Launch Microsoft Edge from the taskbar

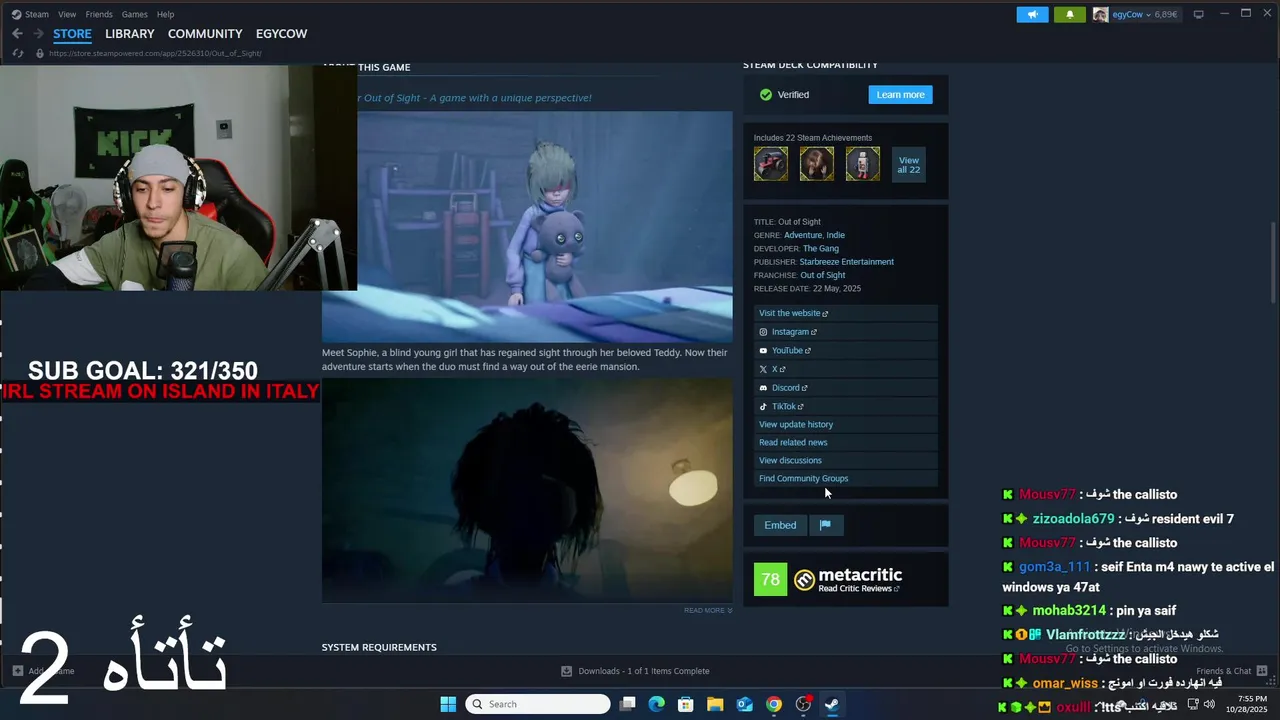point(656,704)
